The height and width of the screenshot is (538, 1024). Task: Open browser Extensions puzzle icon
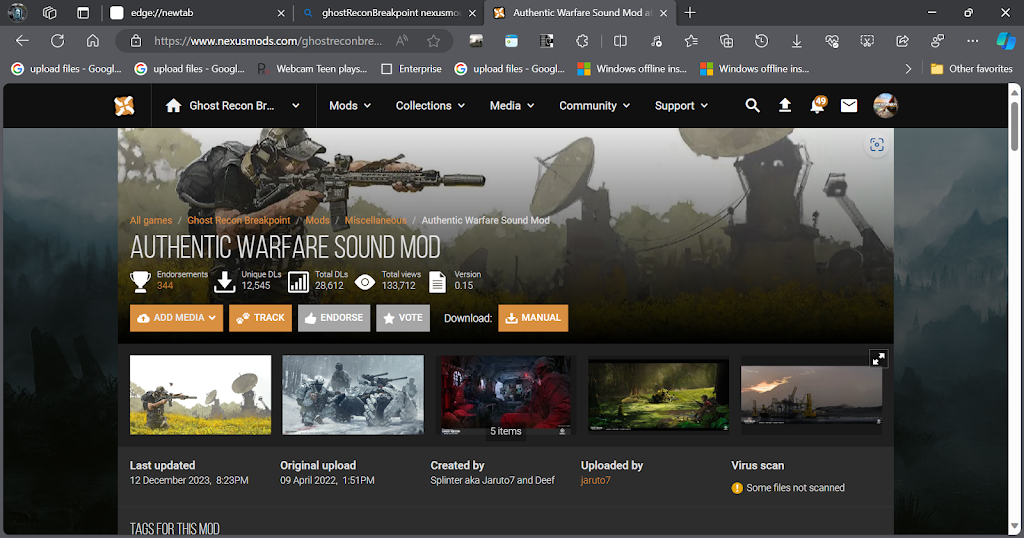click(x=582, y=41)
